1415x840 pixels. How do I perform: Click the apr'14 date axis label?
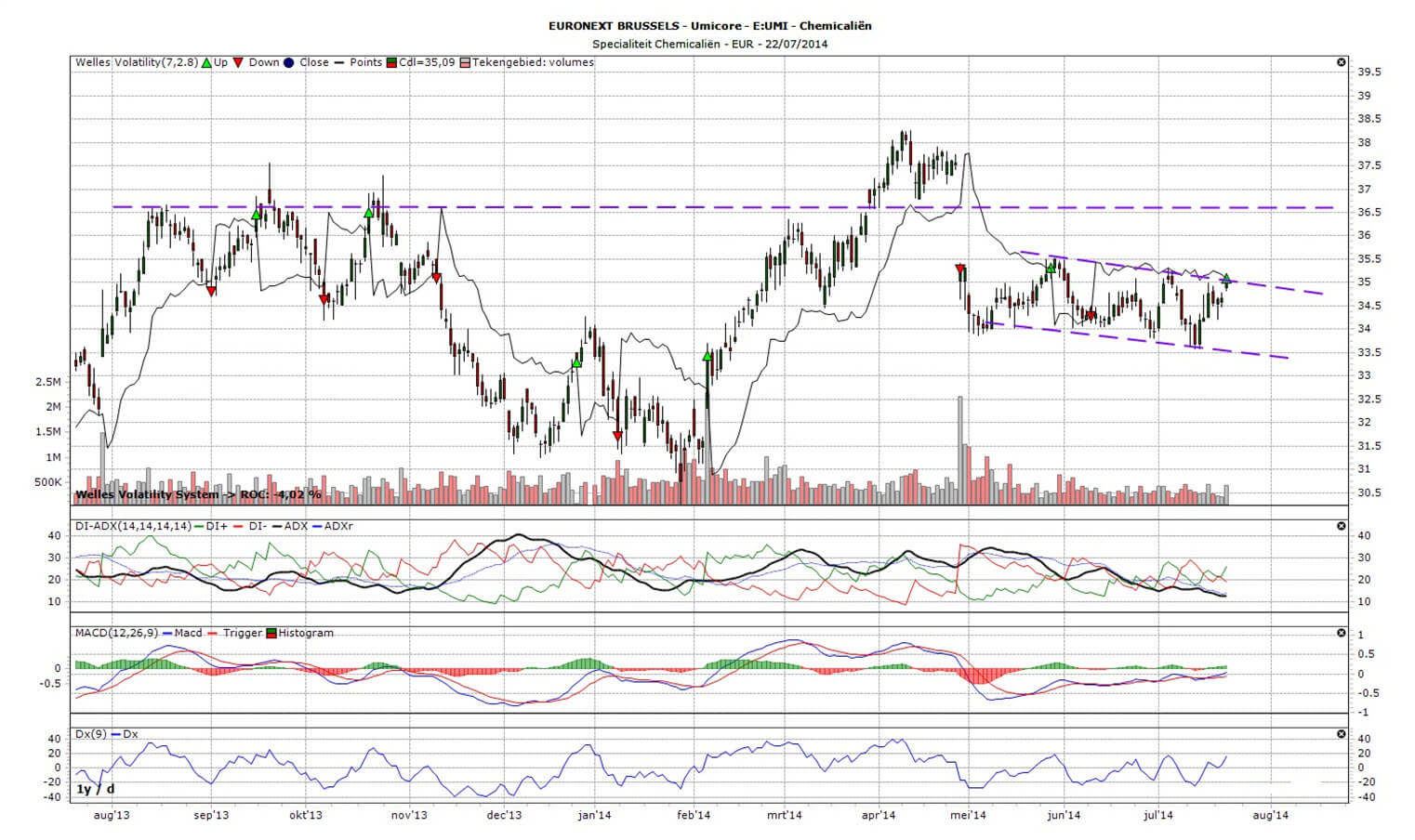pos(879,816)
